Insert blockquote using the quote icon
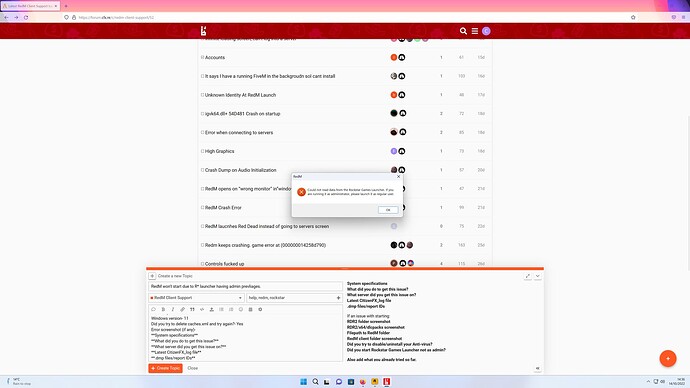 tap(192, 309)
